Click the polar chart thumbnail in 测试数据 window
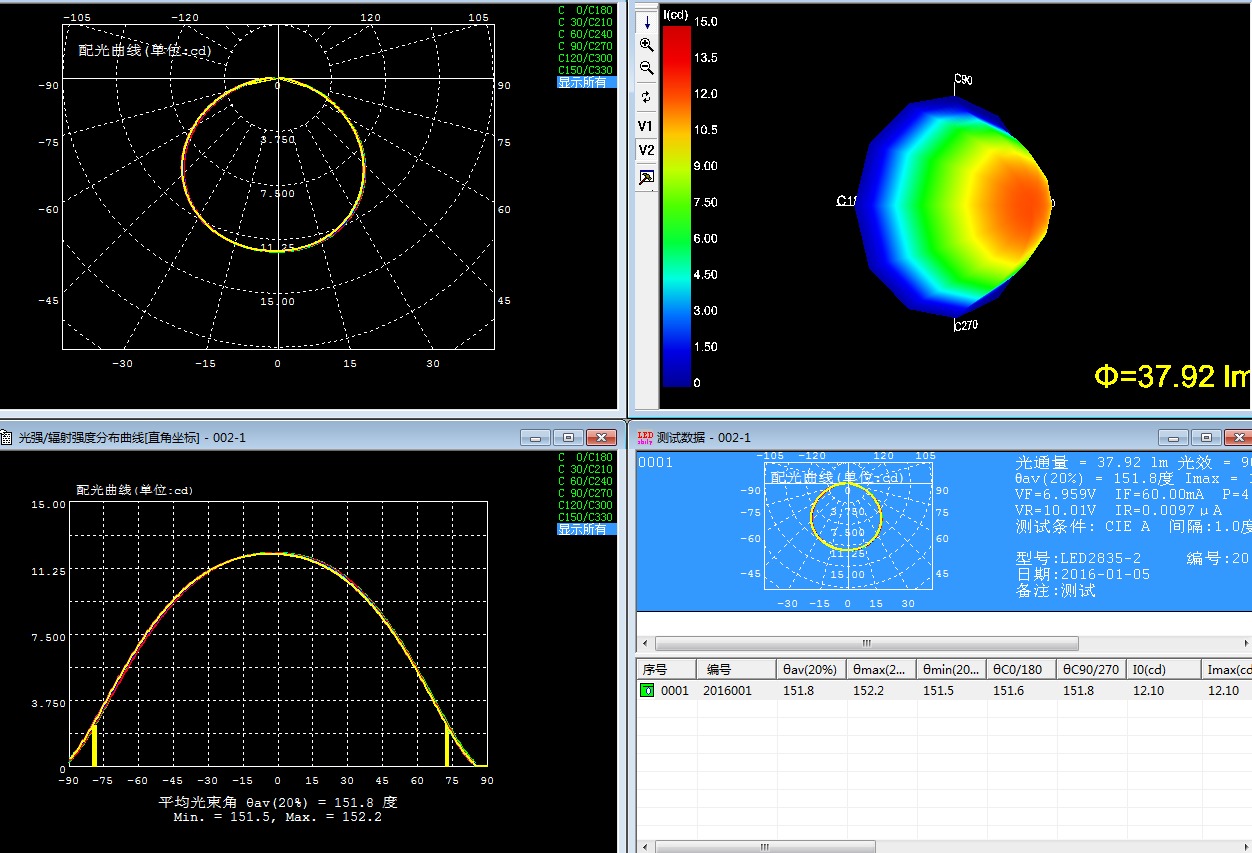The image size is (1252, 853). coord(848,525)
